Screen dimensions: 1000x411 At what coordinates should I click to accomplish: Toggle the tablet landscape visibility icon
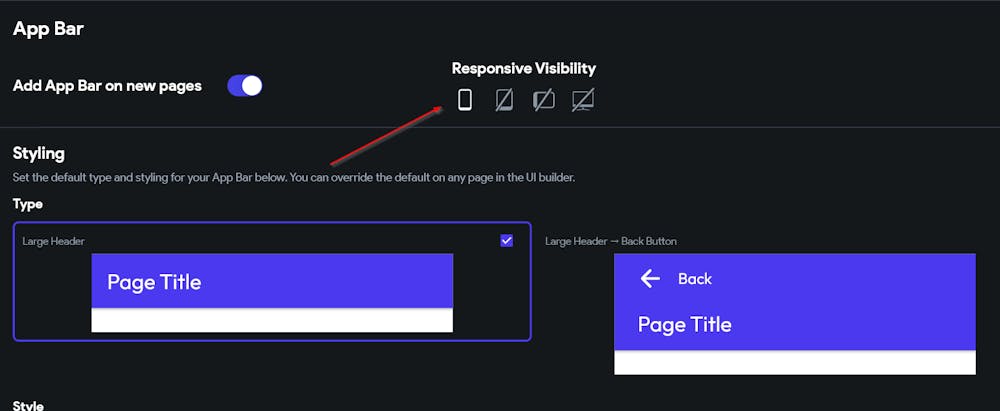(x=544, y=99)
